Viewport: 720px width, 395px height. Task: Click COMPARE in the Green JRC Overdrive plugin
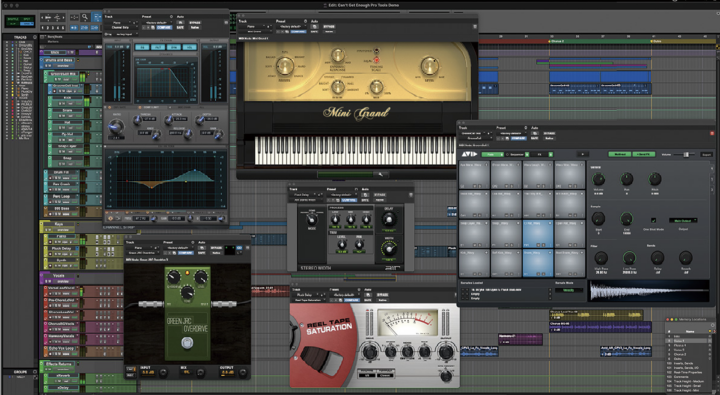coord(186,253)
